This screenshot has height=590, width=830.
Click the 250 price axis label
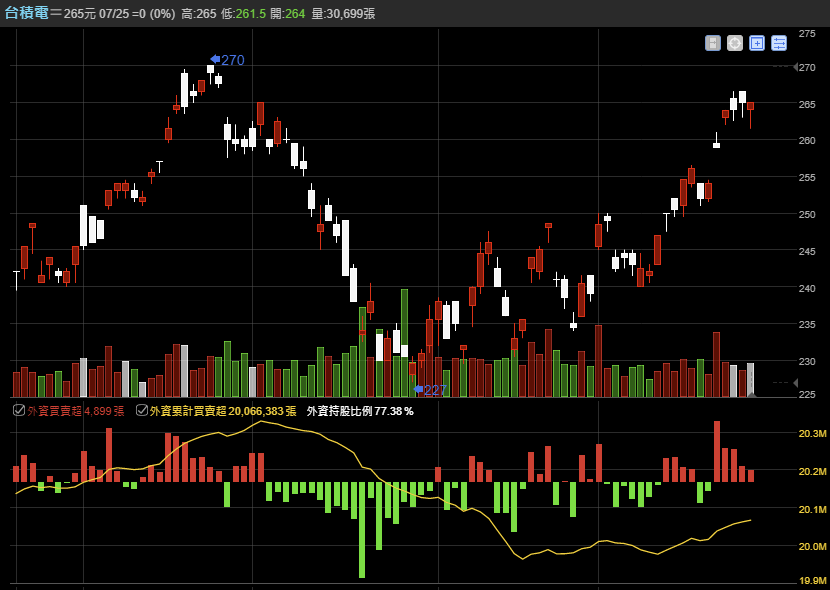807,214
